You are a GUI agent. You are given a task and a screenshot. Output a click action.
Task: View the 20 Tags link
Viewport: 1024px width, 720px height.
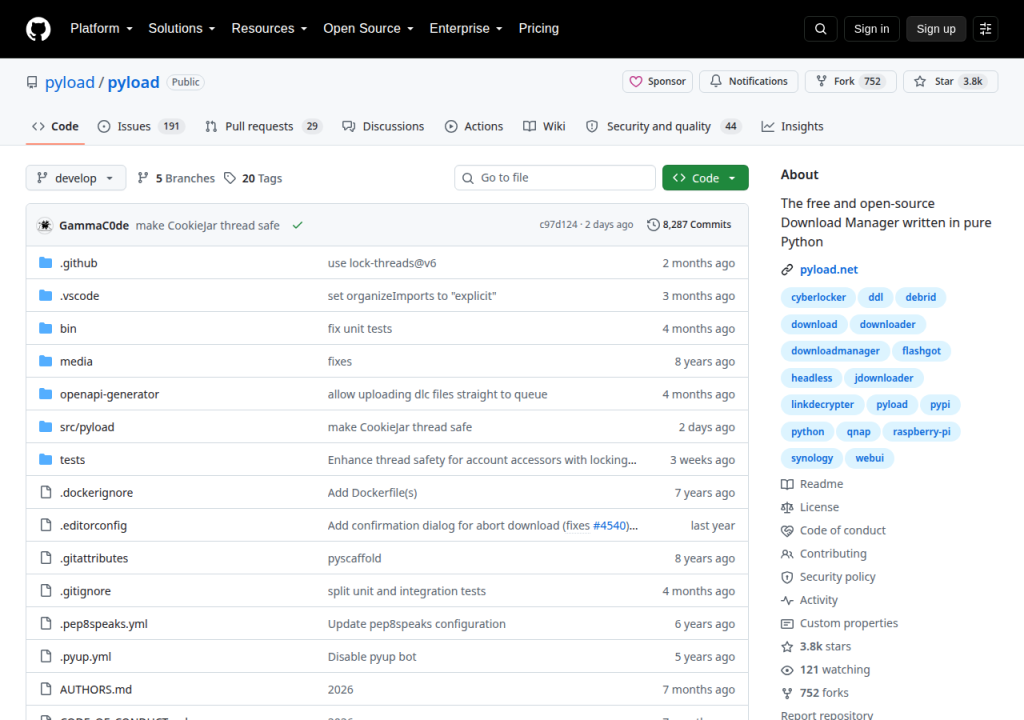[x=253, y=178]
